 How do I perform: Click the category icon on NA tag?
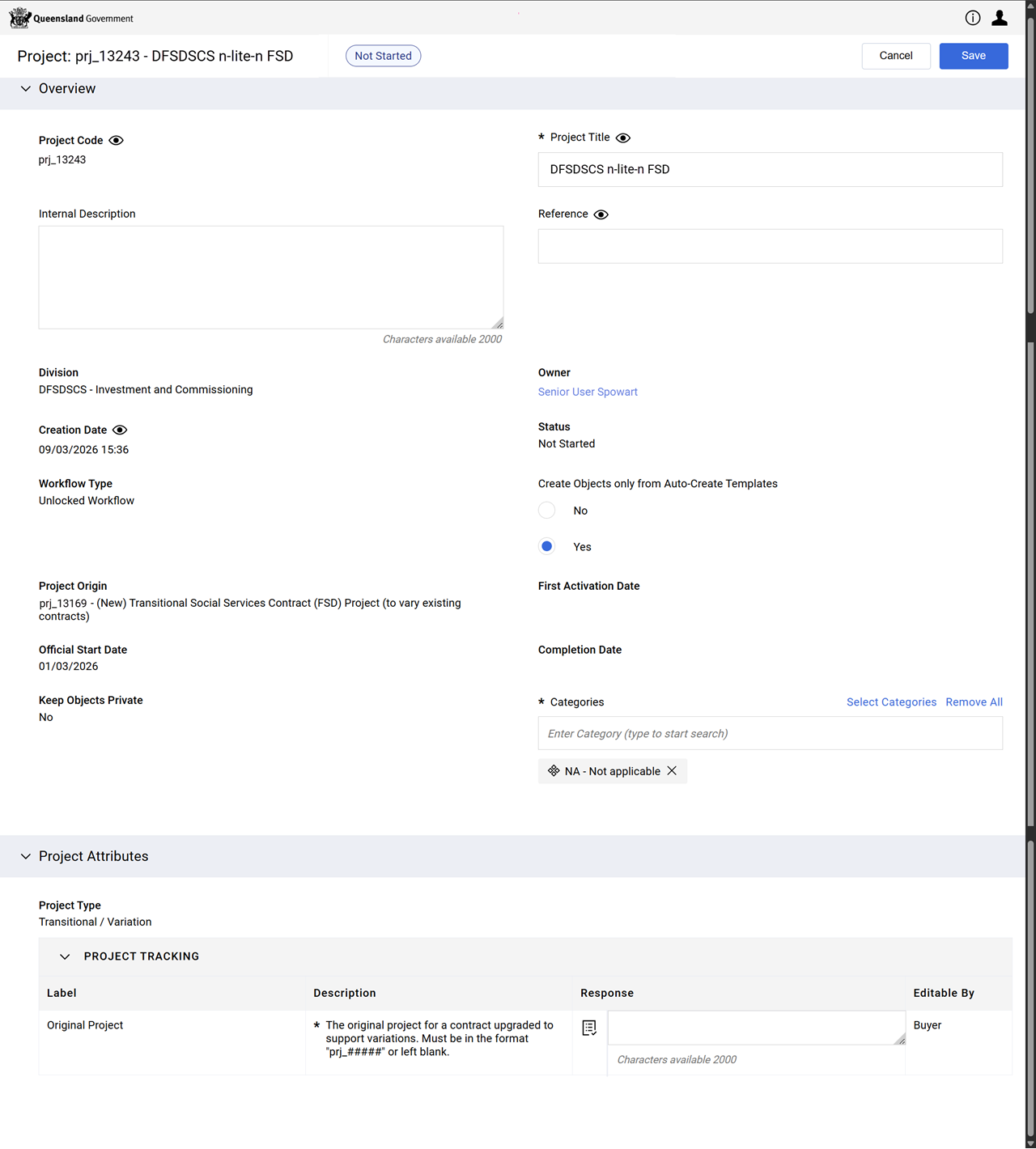click(554, 771)
